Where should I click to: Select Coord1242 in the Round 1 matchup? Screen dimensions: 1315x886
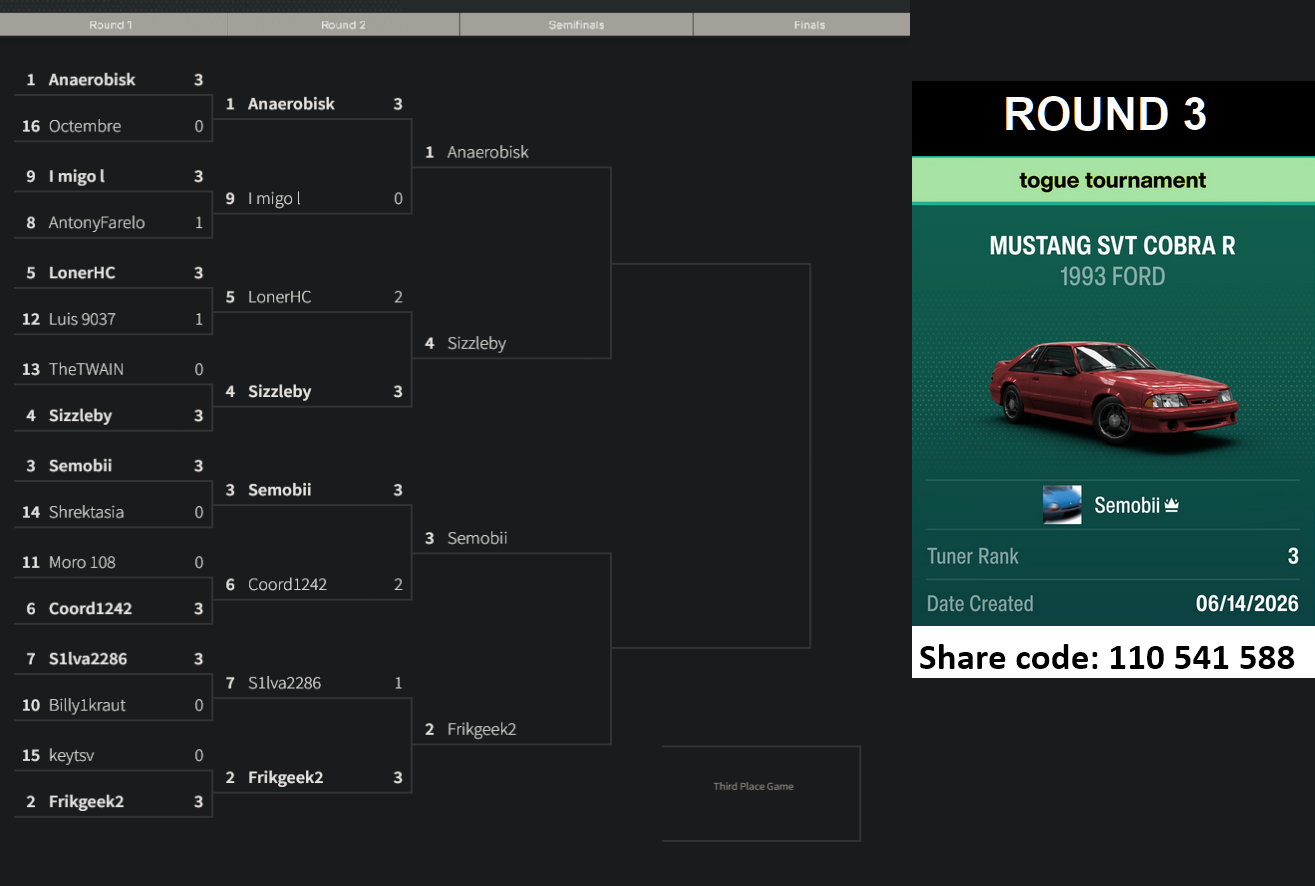pos(90,608)
